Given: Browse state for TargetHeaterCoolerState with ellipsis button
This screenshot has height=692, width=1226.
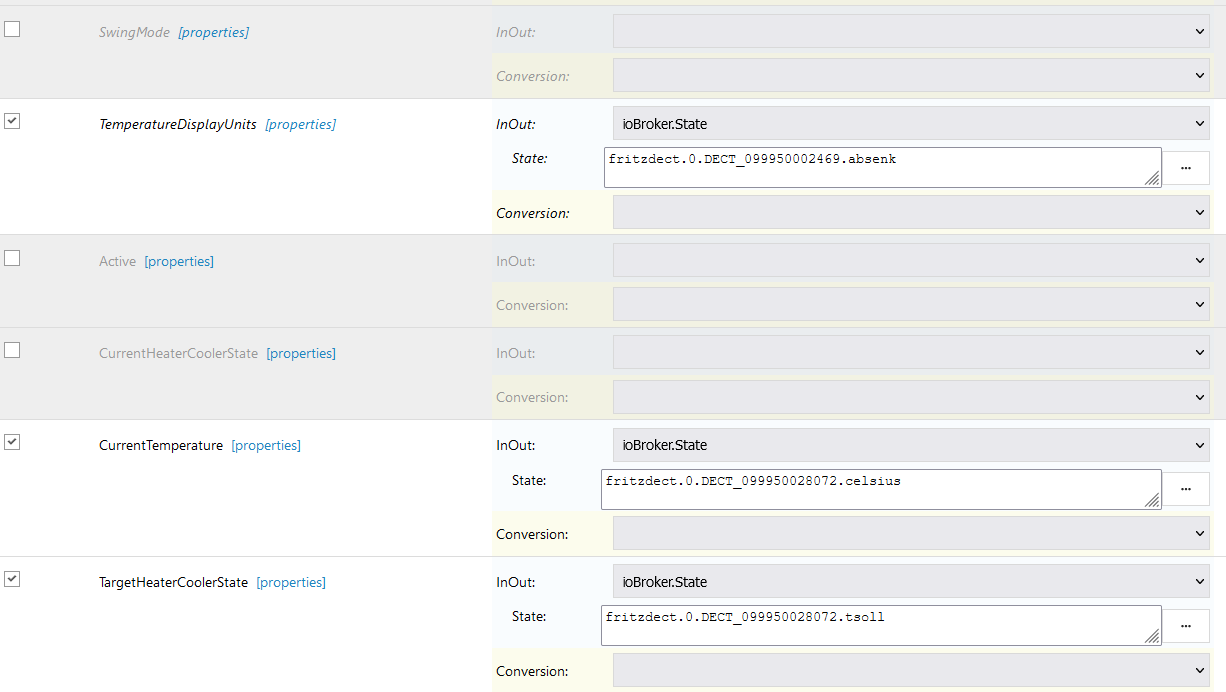Looking at the screenshot, I should point(1187,625).
